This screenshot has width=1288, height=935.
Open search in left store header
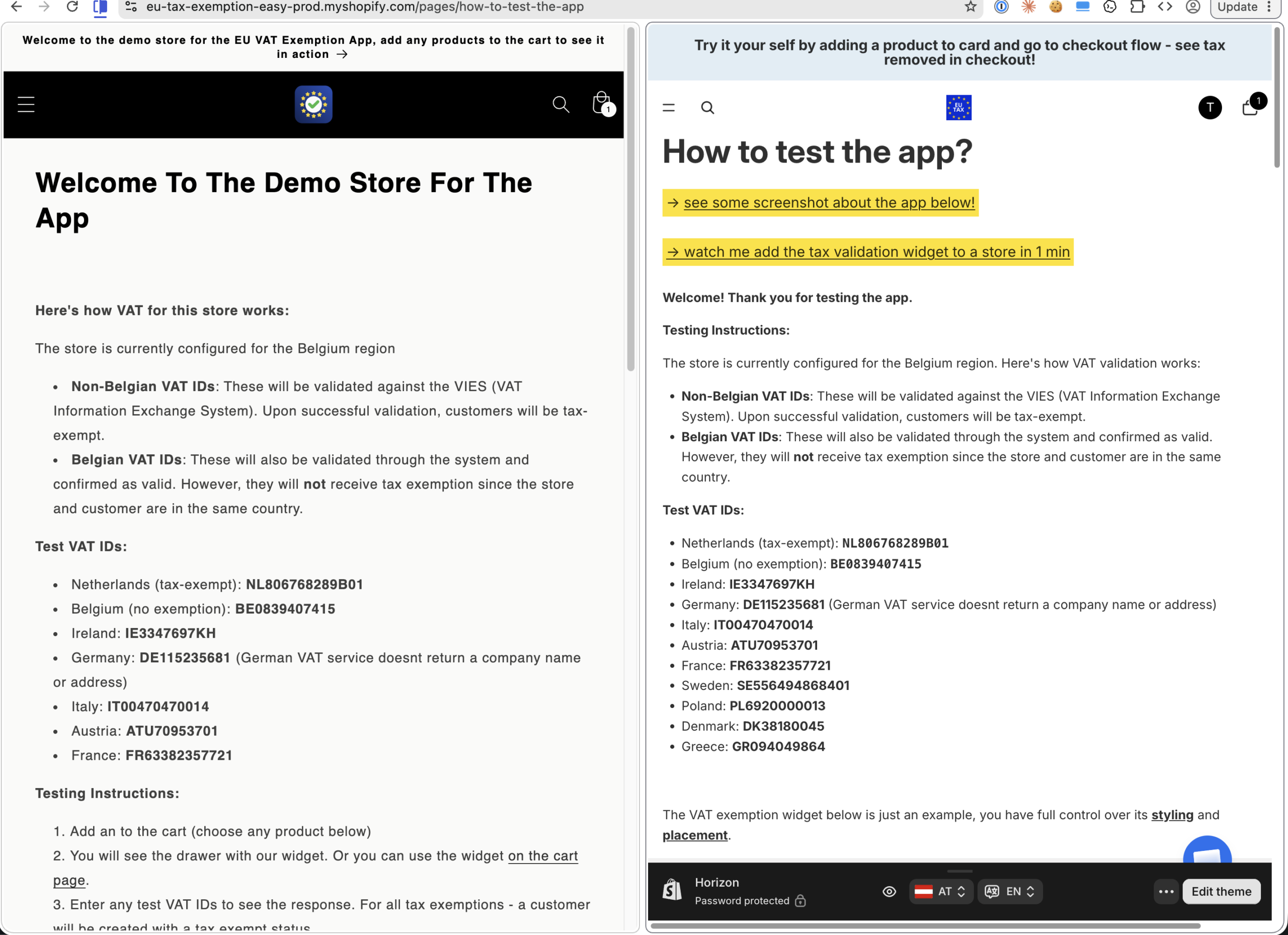pos(560,105)
